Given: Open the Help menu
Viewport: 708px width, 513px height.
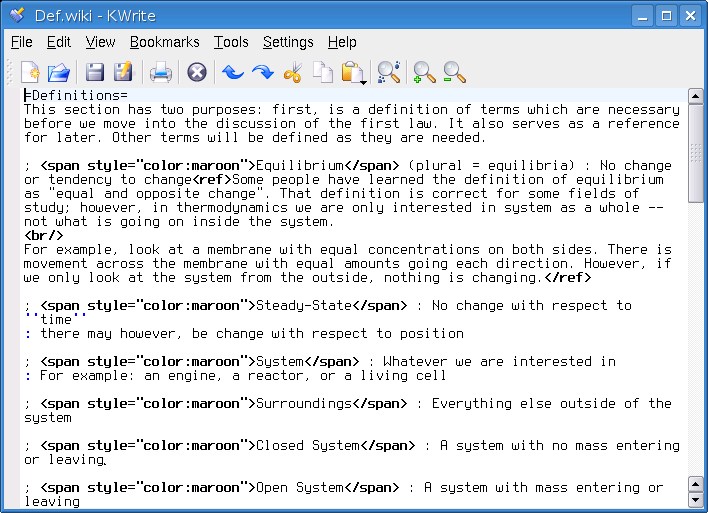Looking at the screenshot, I should pyautogui.click(x=342, y=42).
